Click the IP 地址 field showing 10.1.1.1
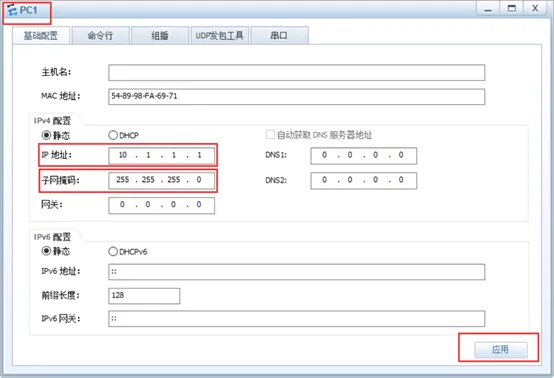The image size is (554, 378). tap(161, 155)
